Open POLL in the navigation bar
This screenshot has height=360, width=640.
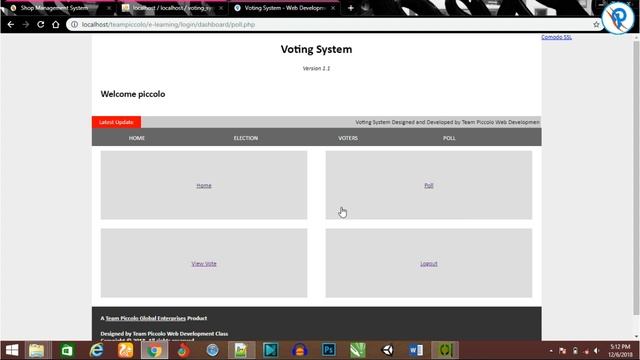[x=449, y=138]
